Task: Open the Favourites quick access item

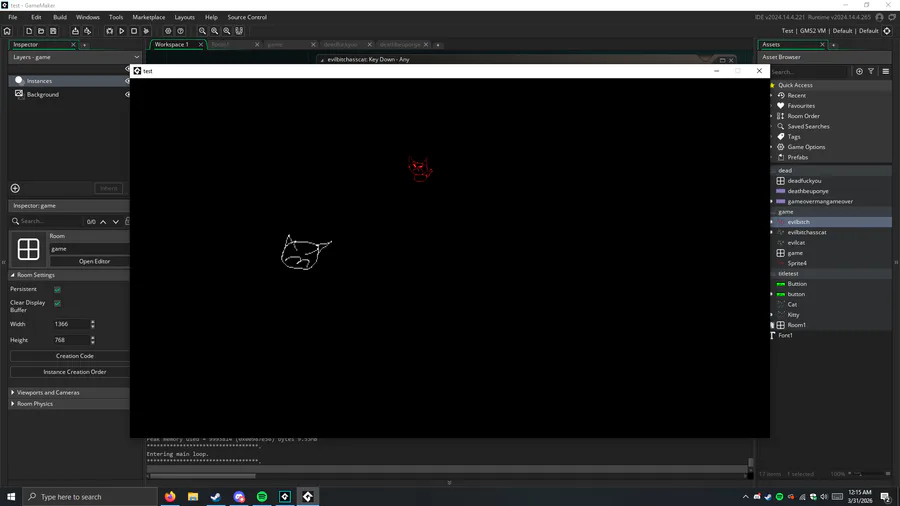Action: [x=800, y=106]
